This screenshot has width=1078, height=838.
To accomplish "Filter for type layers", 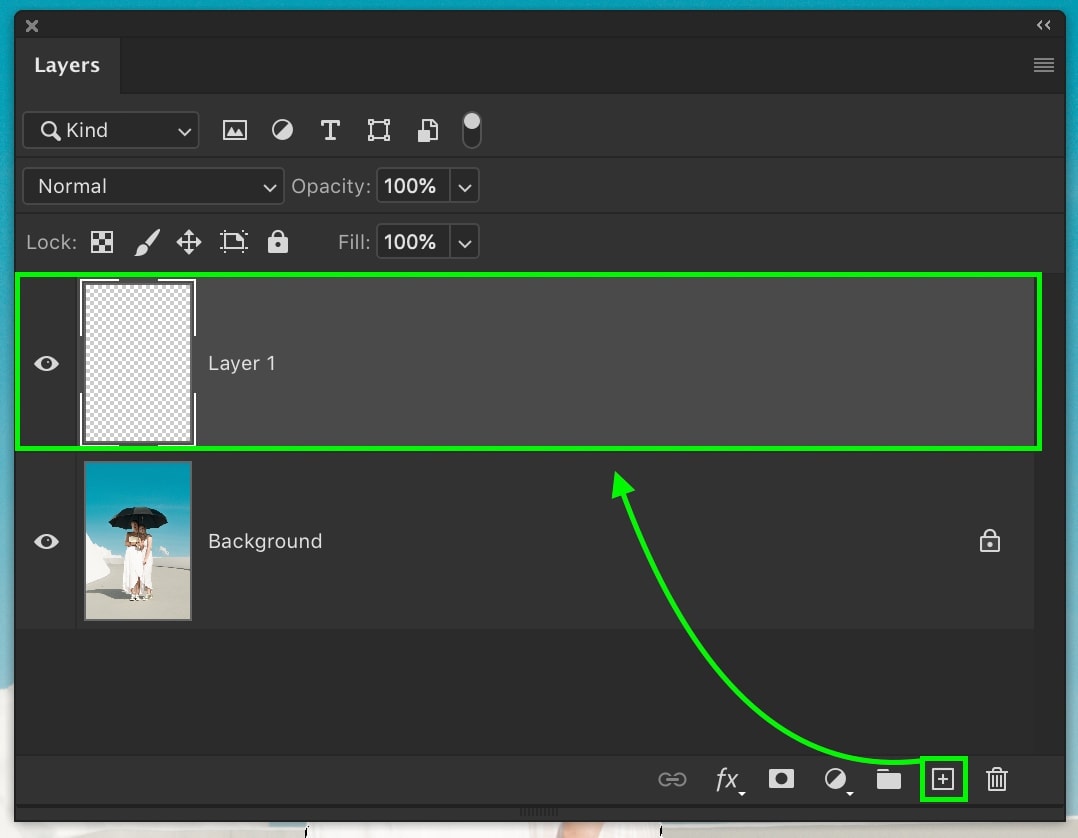I will [x=330, y=130].
